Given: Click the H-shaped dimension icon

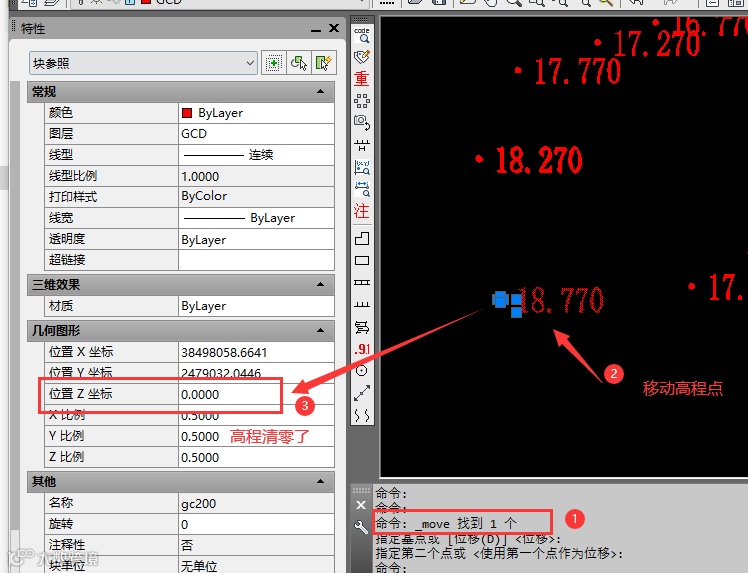Looking at the screenshot, I should [x=362, y=145].
